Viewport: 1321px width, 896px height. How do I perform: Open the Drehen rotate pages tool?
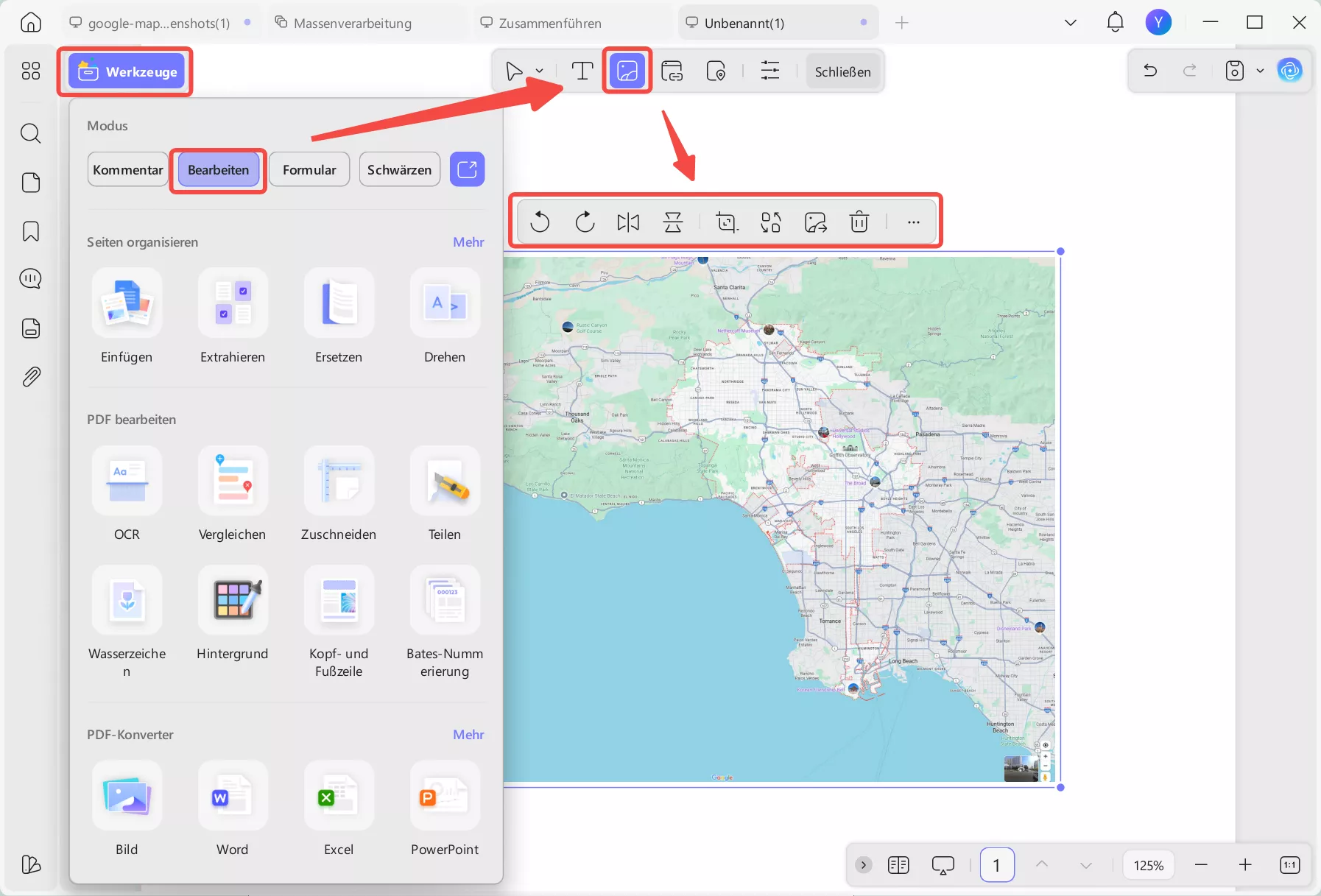click(x=445, y=317)
